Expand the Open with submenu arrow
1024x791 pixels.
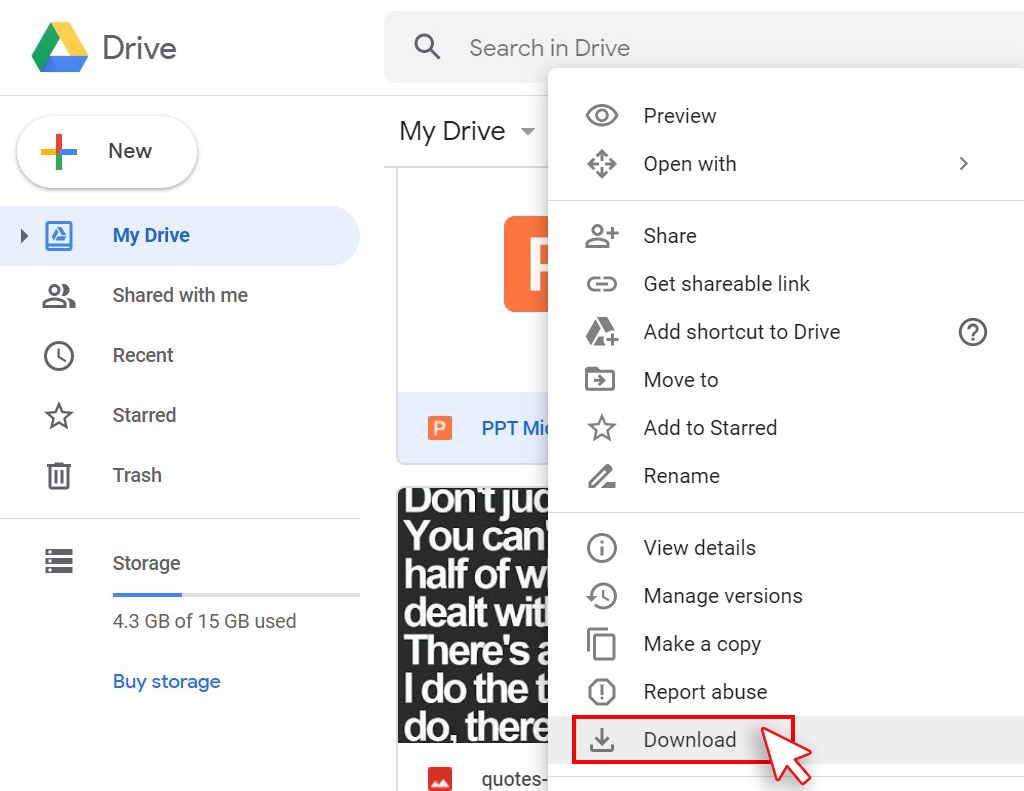pos(963,164)
